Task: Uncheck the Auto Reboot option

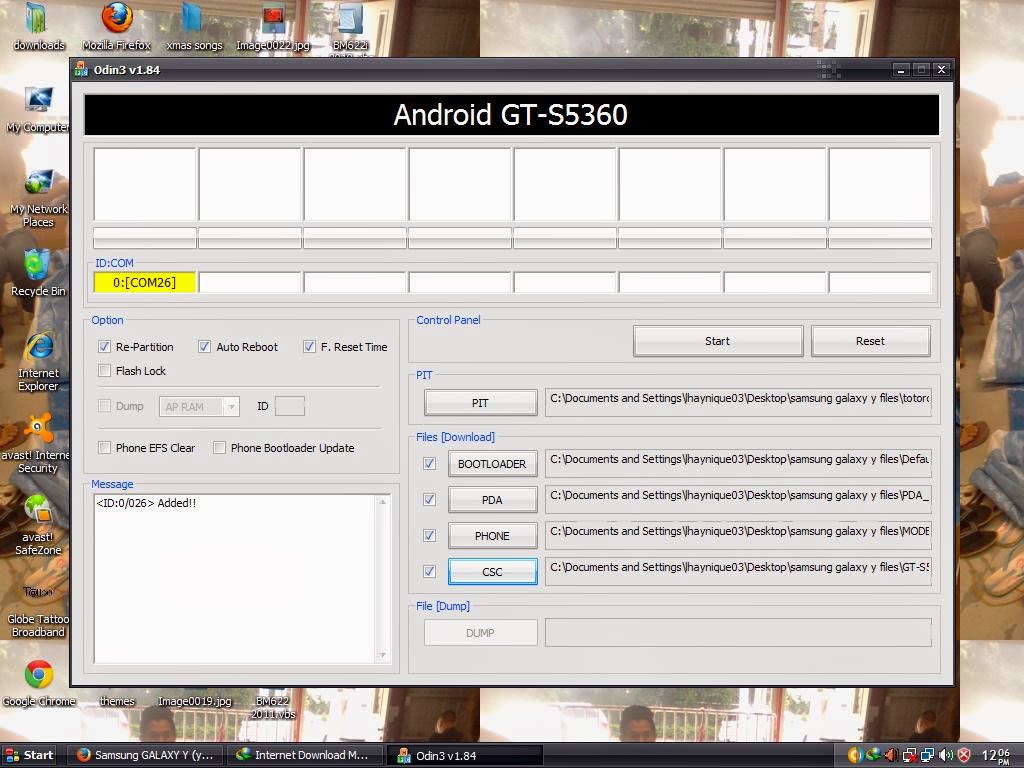Action: coord(204,347)
